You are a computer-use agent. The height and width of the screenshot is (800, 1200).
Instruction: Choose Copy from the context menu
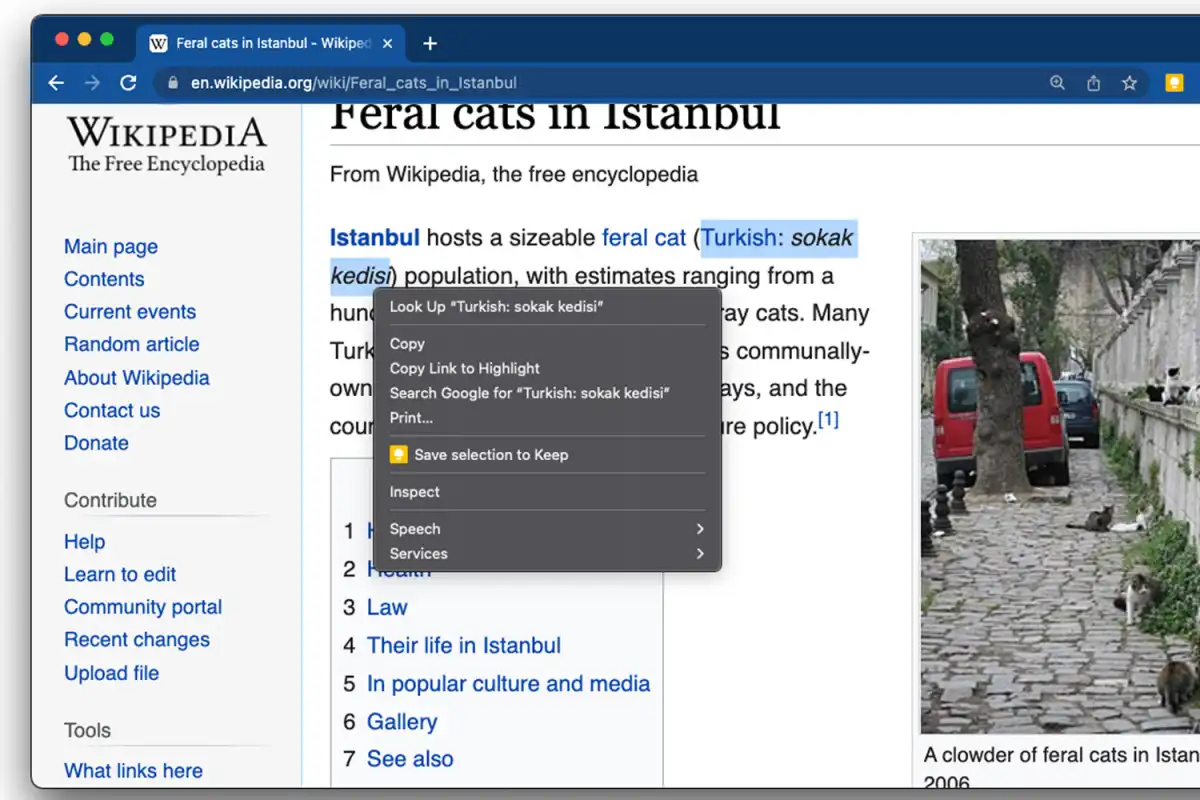(408, 344)
